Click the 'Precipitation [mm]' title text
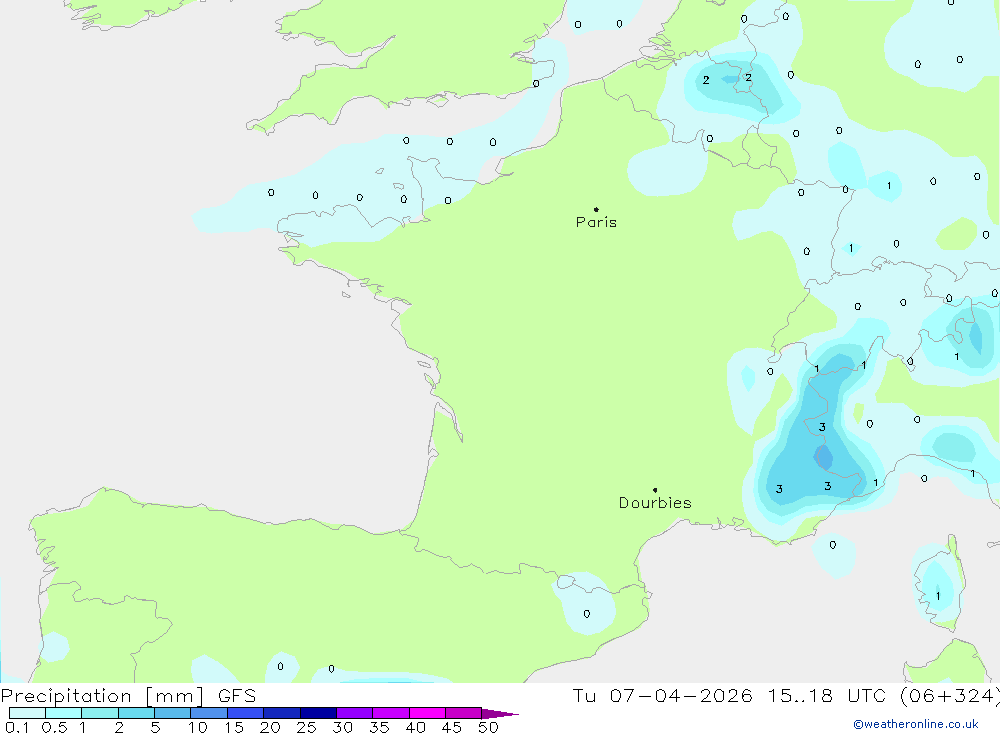This screenshot has height=733, width=1000. 102,696
